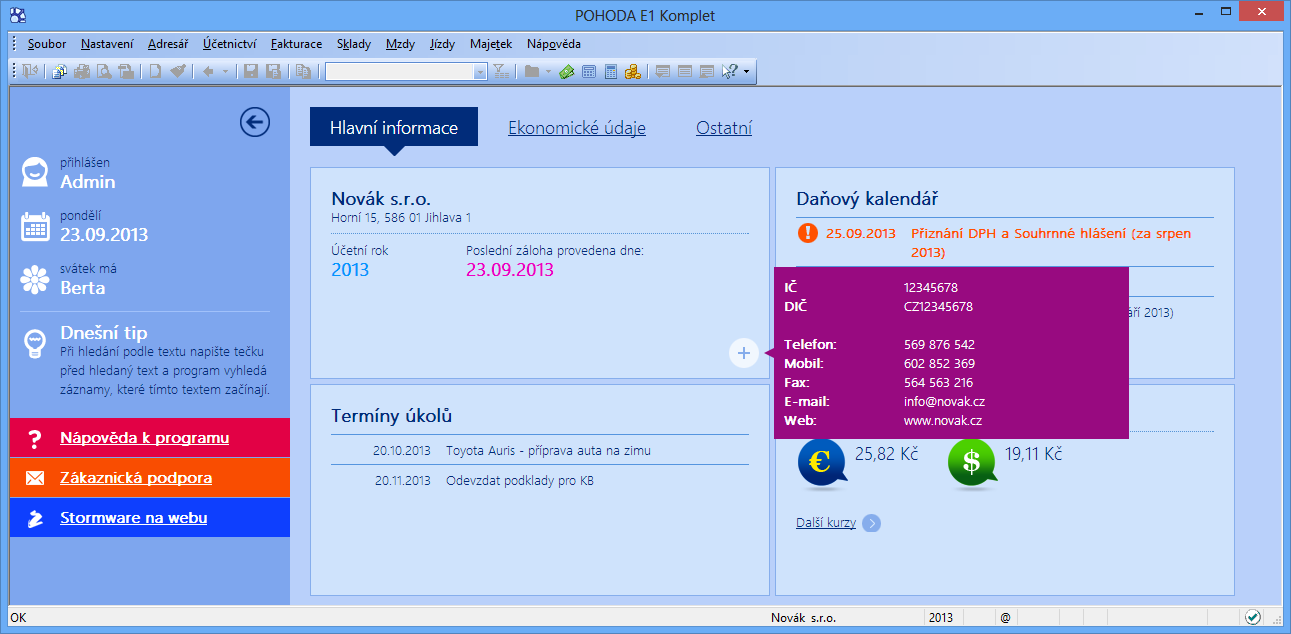Click the green dollar exchange rate icon
This screenshot has height=634, width=1291.
973,462
